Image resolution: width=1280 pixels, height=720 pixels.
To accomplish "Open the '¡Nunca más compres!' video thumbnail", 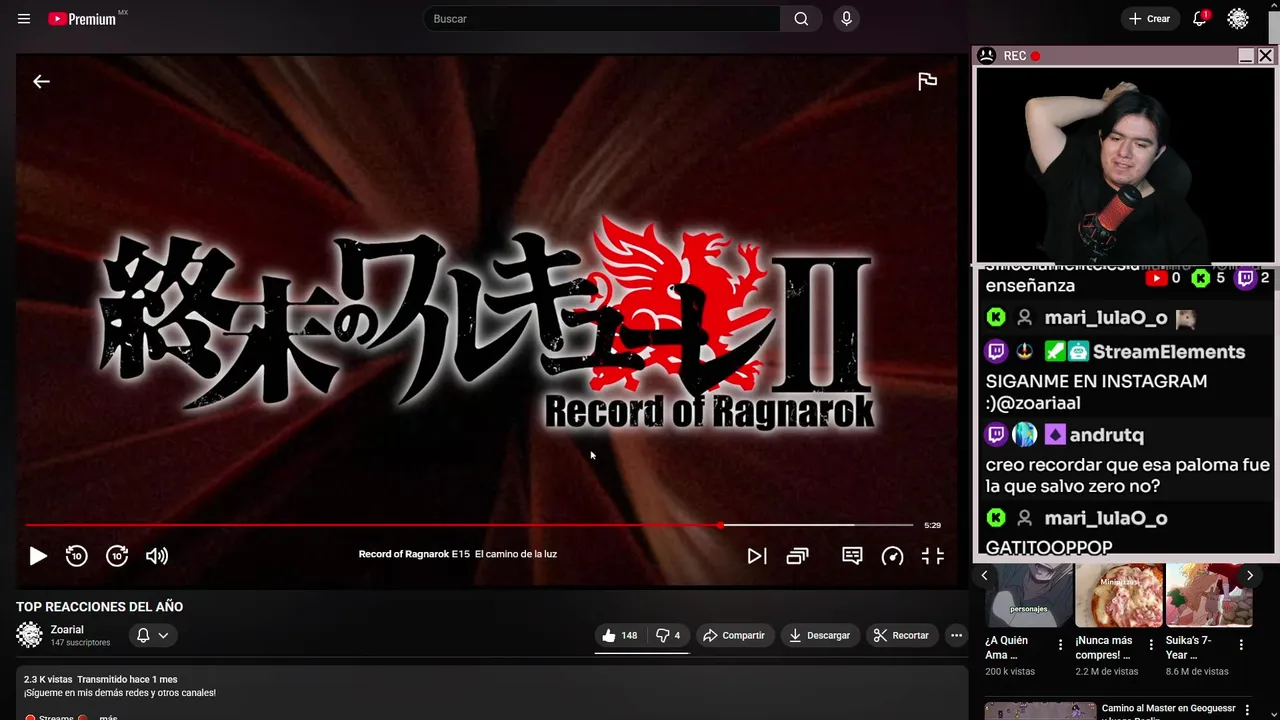I will [x=1119, y=595].
